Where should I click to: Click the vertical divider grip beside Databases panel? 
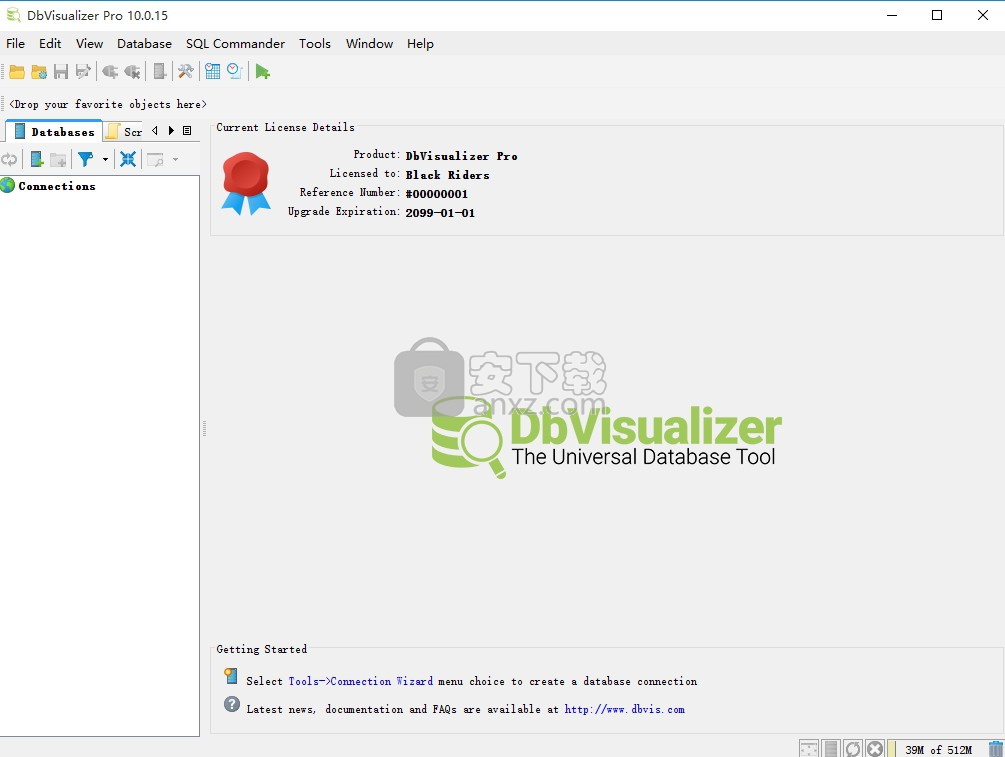[204, 428]
